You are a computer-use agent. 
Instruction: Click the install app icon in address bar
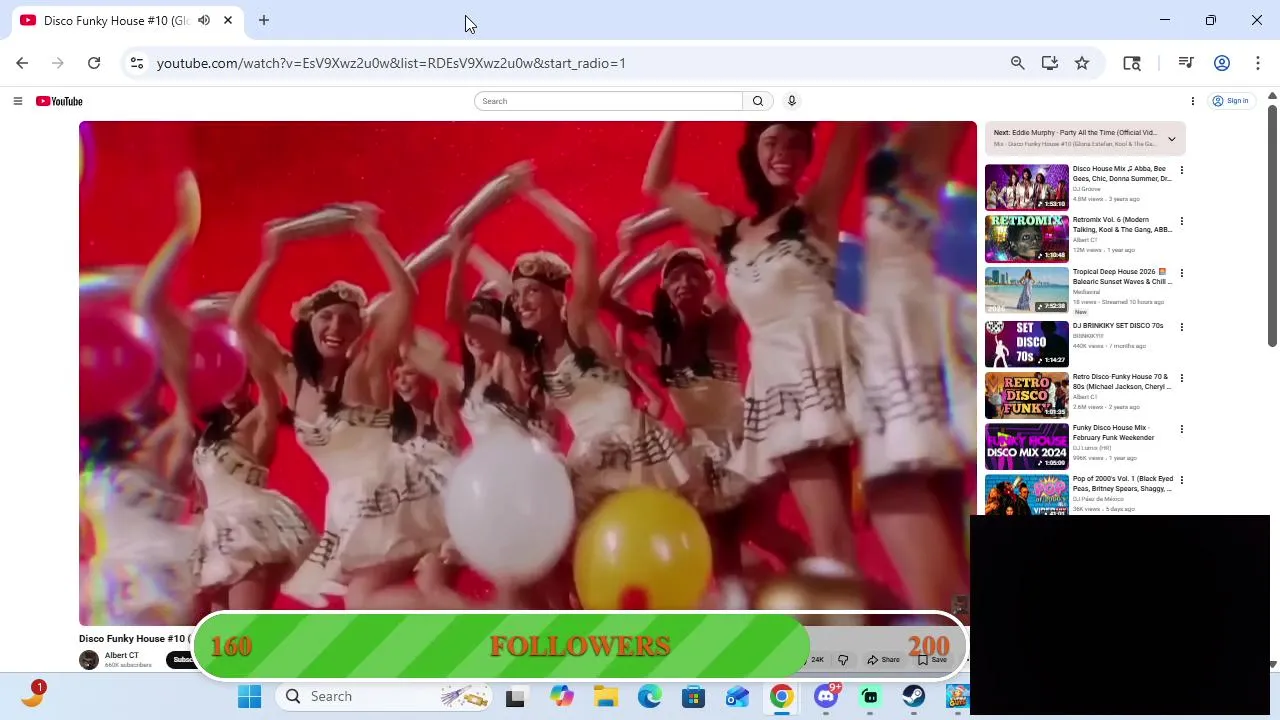pos(1050,63)
